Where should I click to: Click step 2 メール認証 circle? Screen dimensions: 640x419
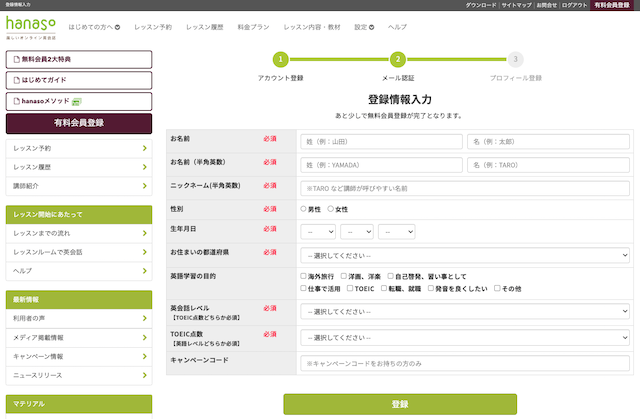click(398, 60)
